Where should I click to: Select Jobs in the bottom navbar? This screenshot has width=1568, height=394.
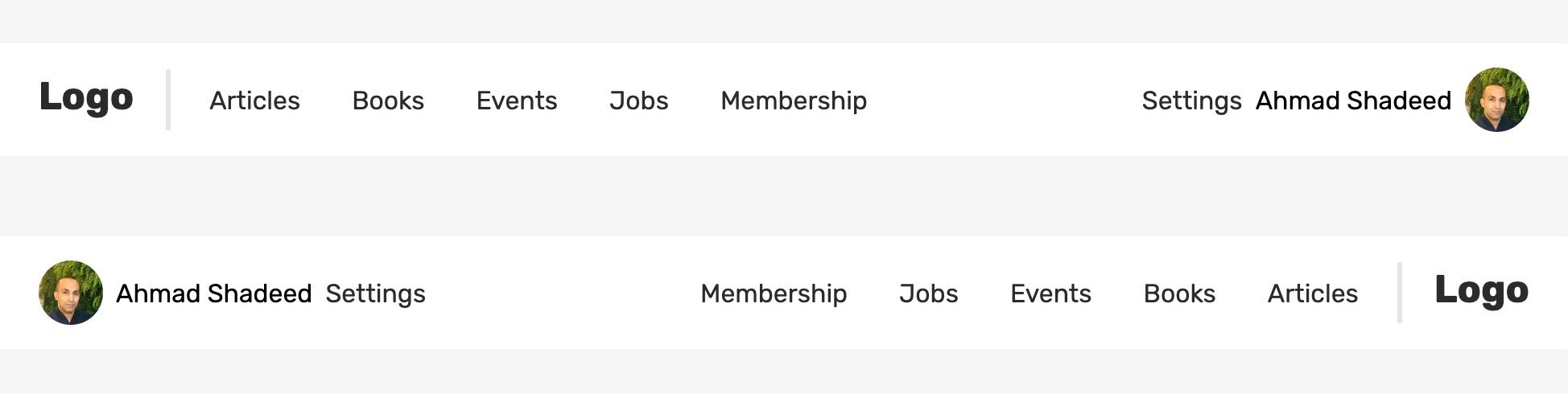928,293
